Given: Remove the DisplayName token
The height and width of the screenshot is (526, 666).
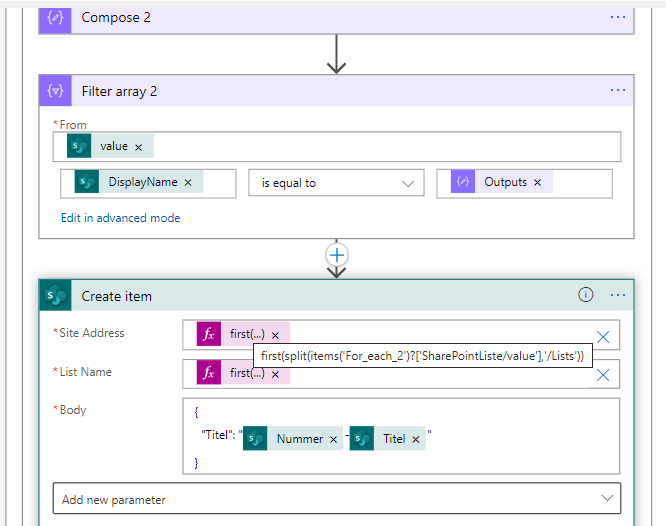Looking at the screenshot, I should (188, 183).
